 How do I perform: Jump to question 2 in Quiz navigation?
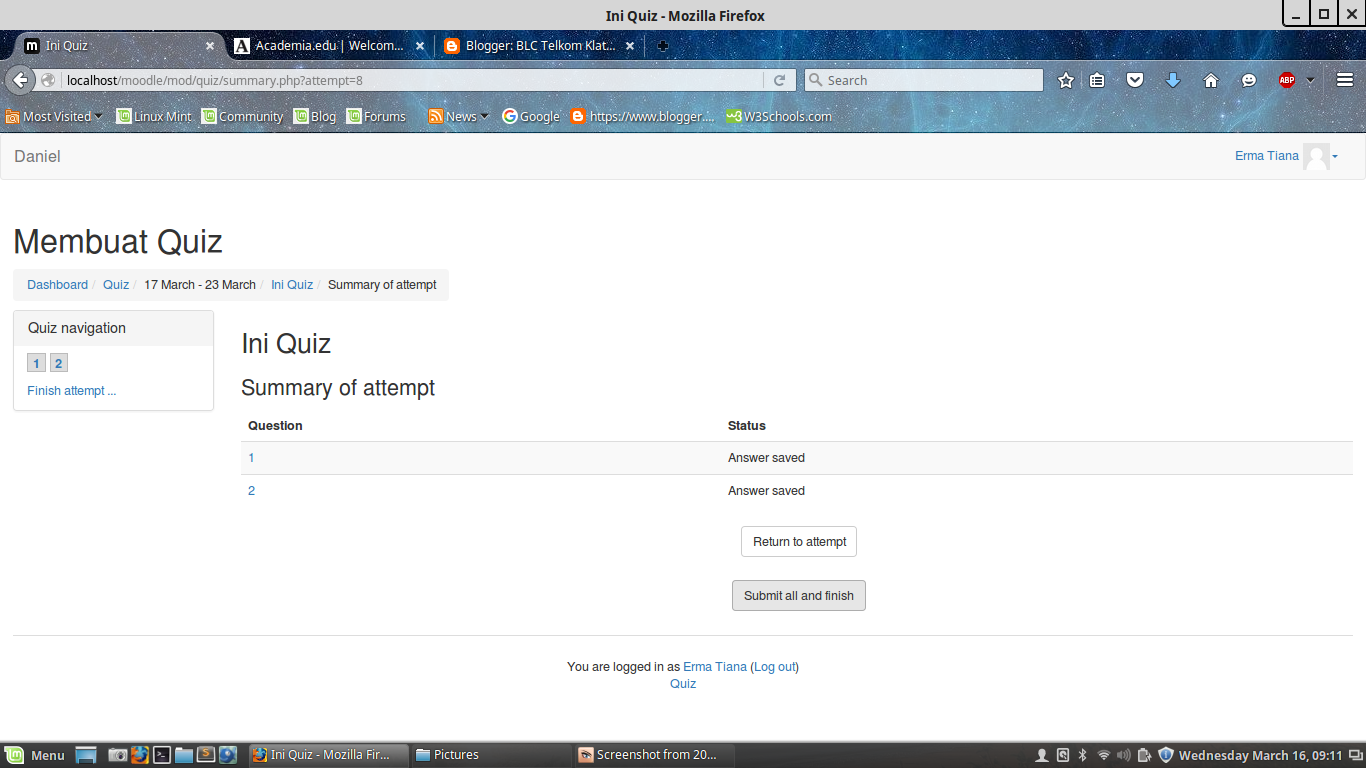tap(59, 363)
